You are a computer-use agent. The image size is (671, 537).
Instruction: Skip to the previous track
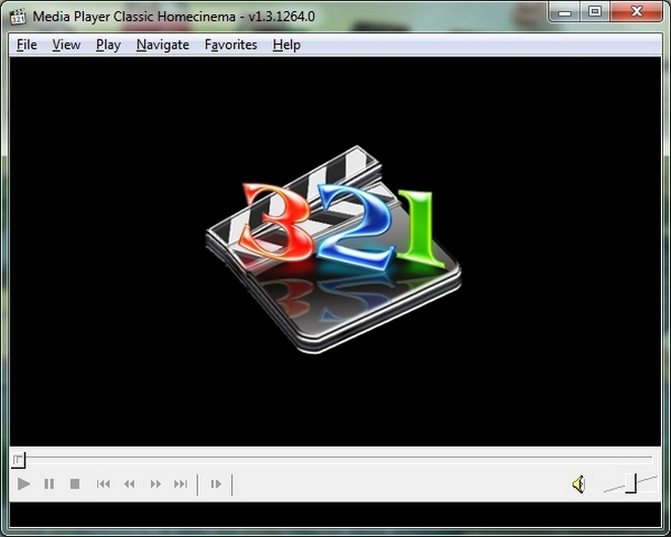[103, 484]
